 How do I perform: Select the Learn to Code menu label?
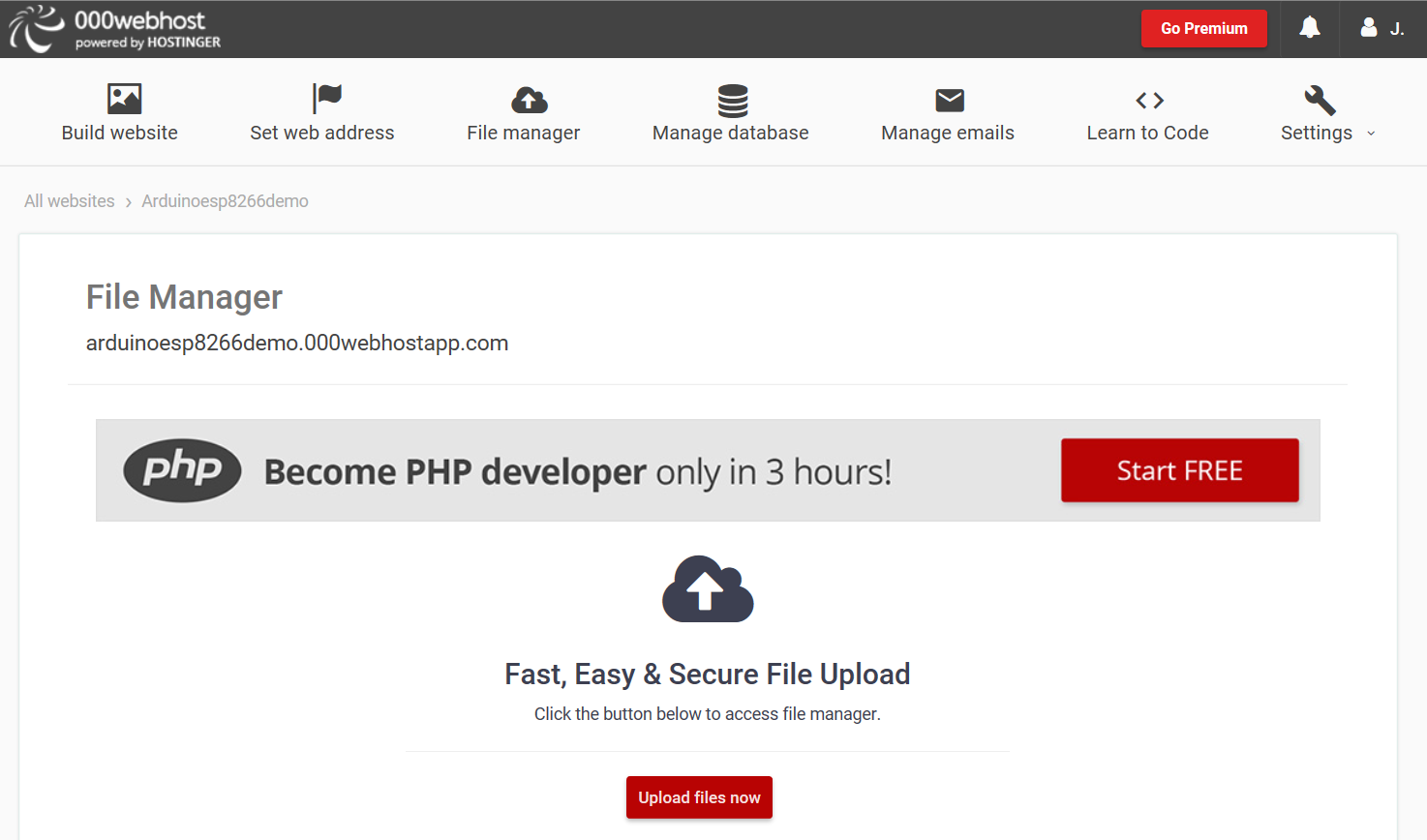[1147, 134]
